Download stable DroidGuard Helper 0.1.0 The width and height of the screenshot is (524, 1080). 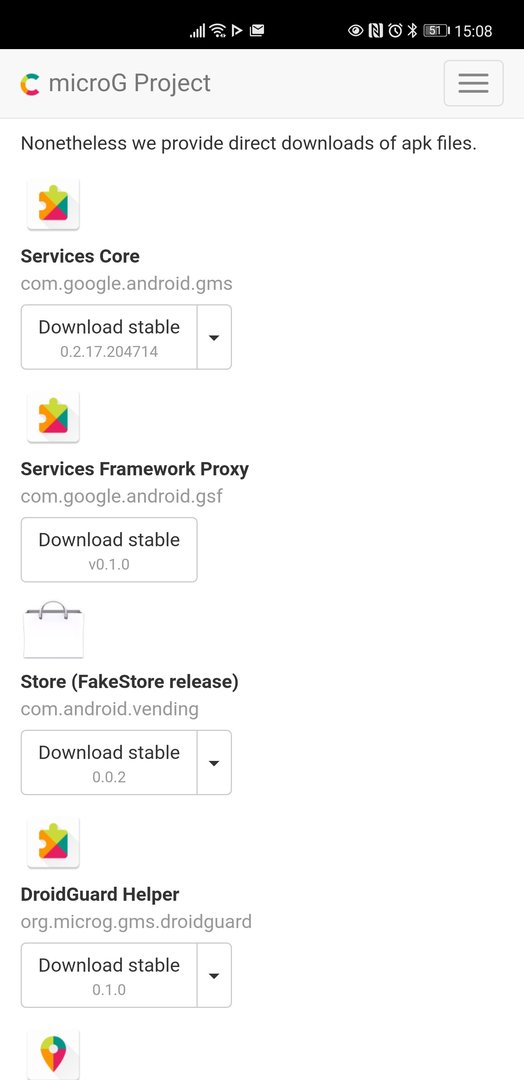pos(109,975)
